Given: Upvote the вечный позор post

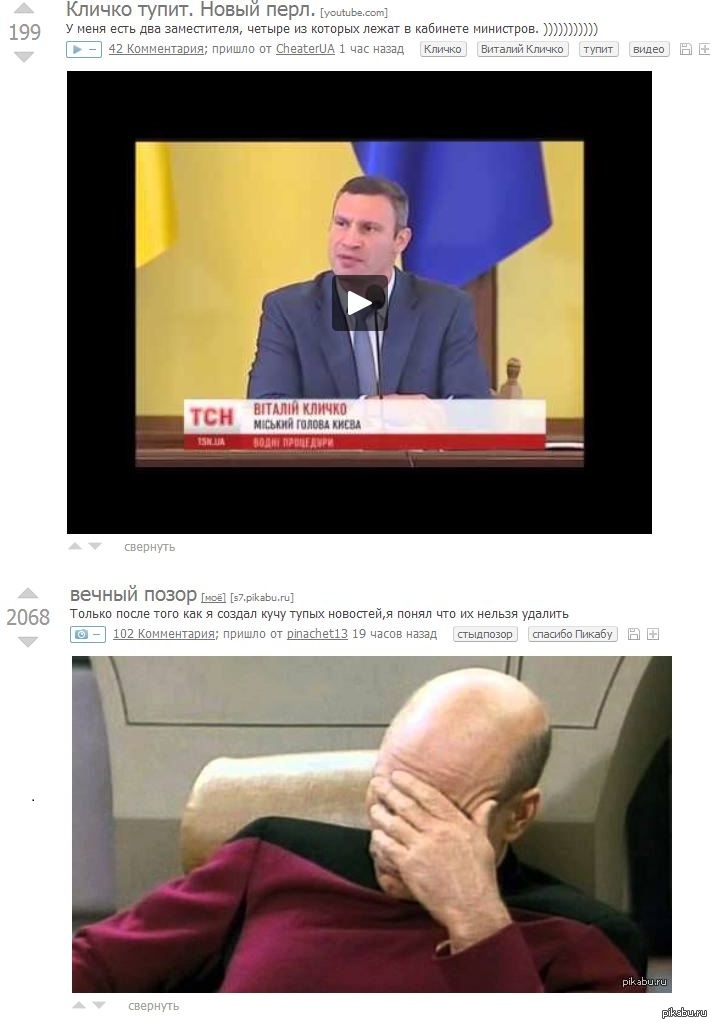Looking at the screenshot, I should (28, 593).
